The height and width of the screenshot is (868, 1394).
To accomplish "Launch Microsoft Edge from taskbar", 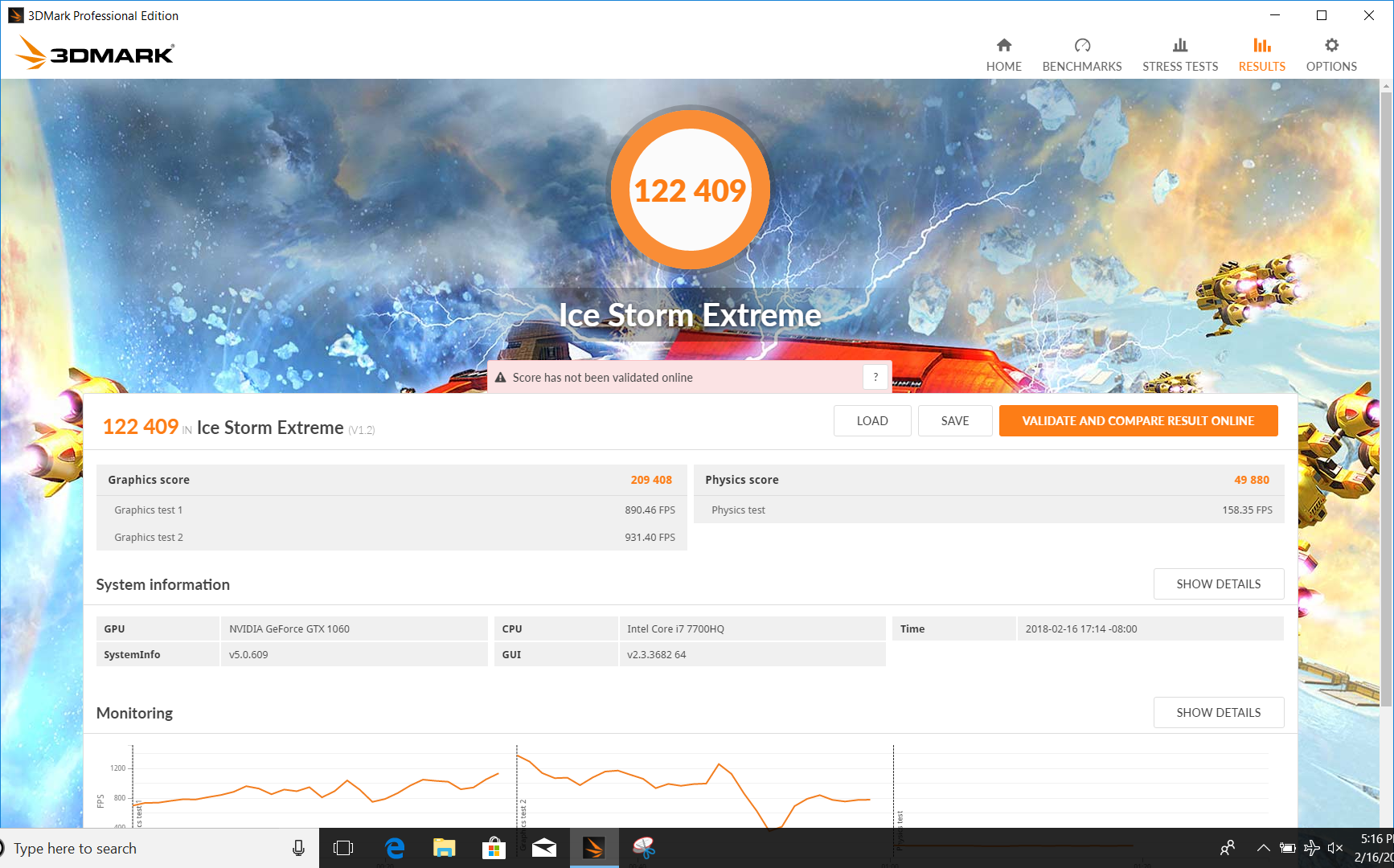I will (394, 849).
